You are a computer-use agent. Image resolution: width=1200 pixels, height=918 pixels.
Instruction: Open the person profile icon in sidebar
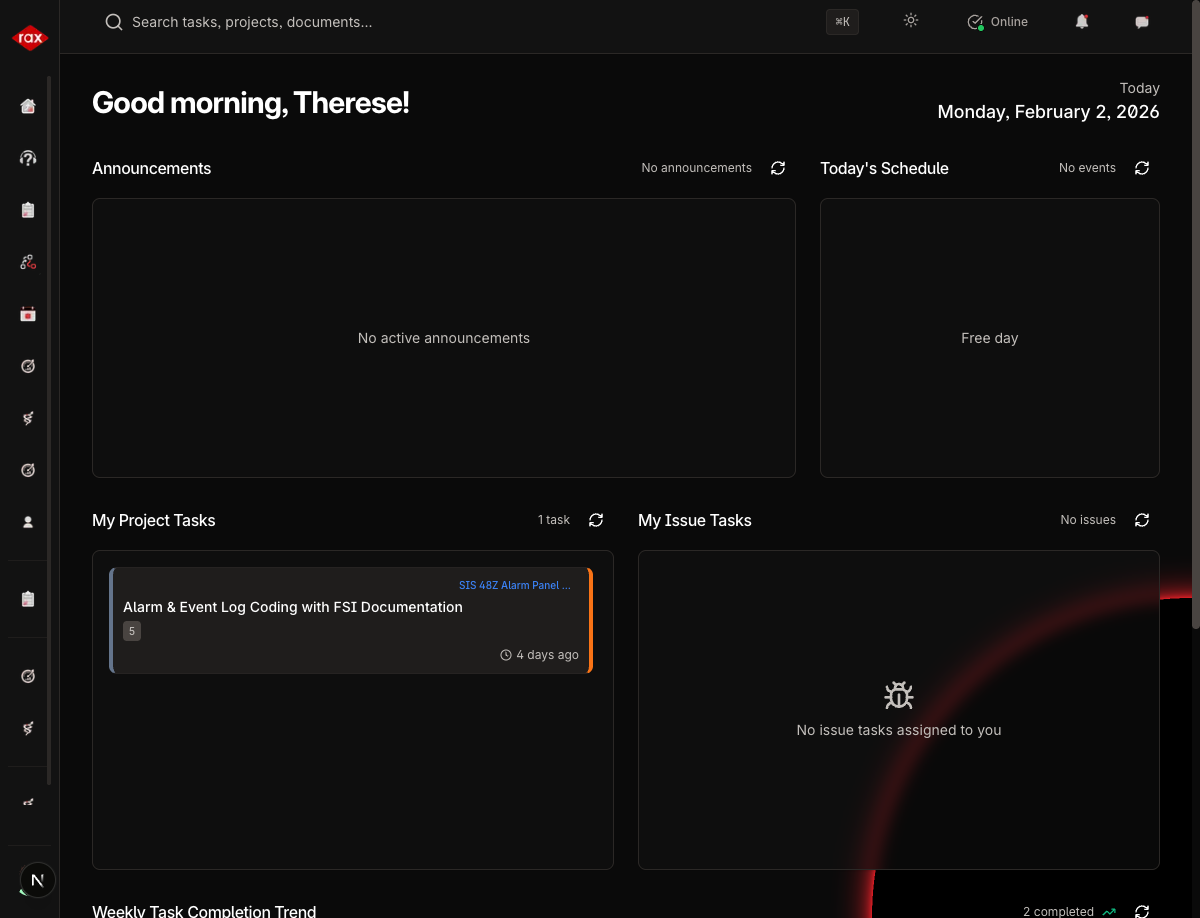pos(28,522)
